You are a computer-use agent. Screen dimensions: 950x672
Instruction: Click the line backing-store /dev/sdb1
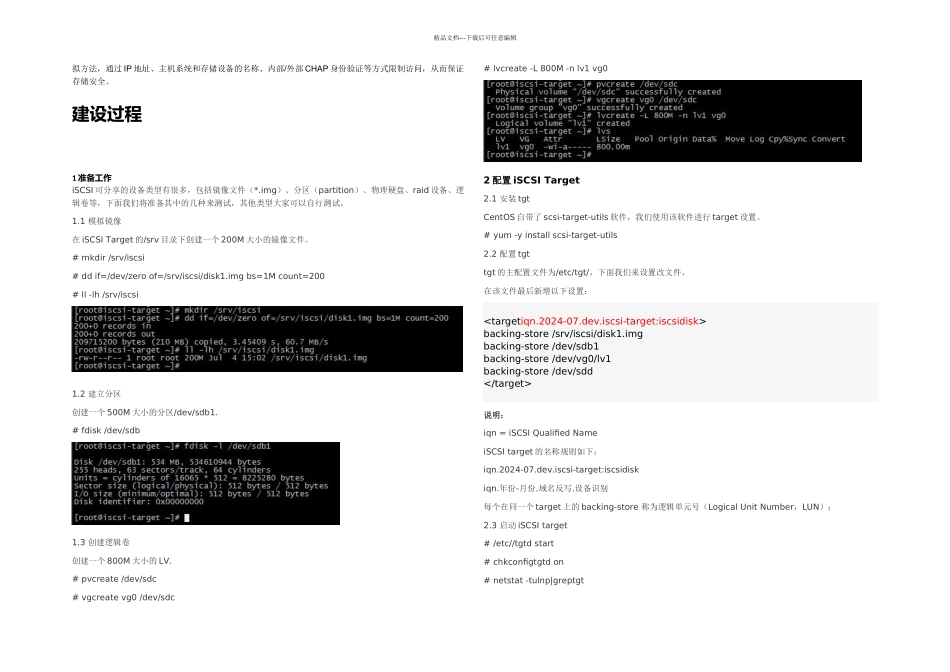click(541, 347)
